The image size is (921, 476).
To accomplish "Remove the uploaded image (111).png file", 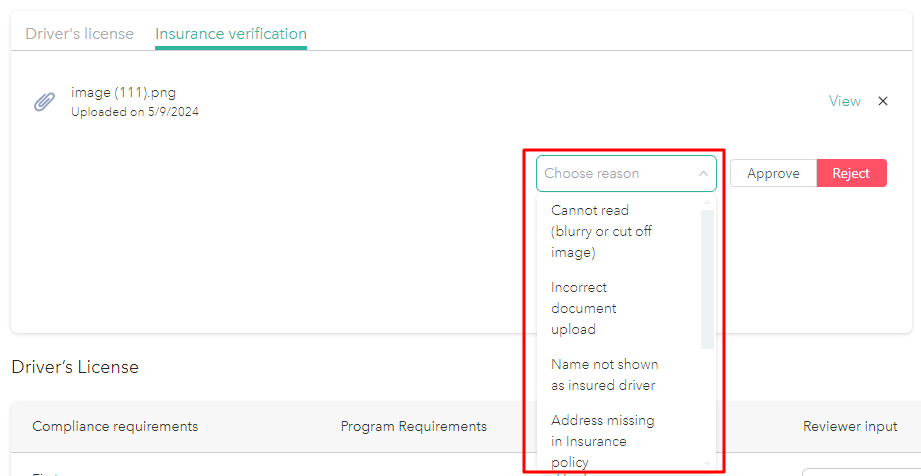I will click(883, 101).
